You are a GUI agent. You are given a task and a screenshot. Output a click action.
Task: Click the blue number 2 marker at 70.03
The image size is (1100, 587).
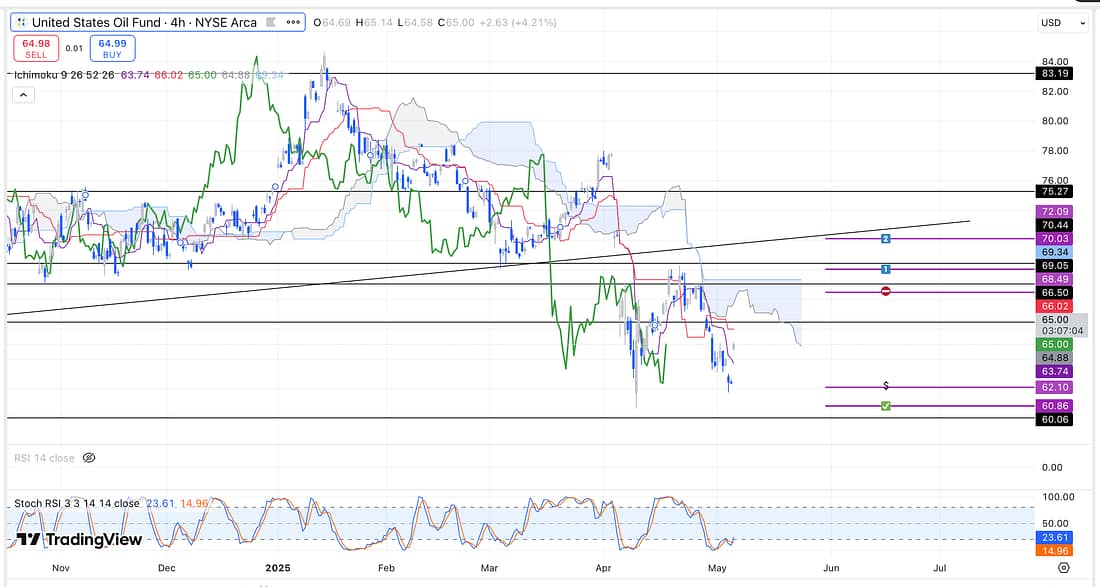pyautogui.click(x=886, y=239)
